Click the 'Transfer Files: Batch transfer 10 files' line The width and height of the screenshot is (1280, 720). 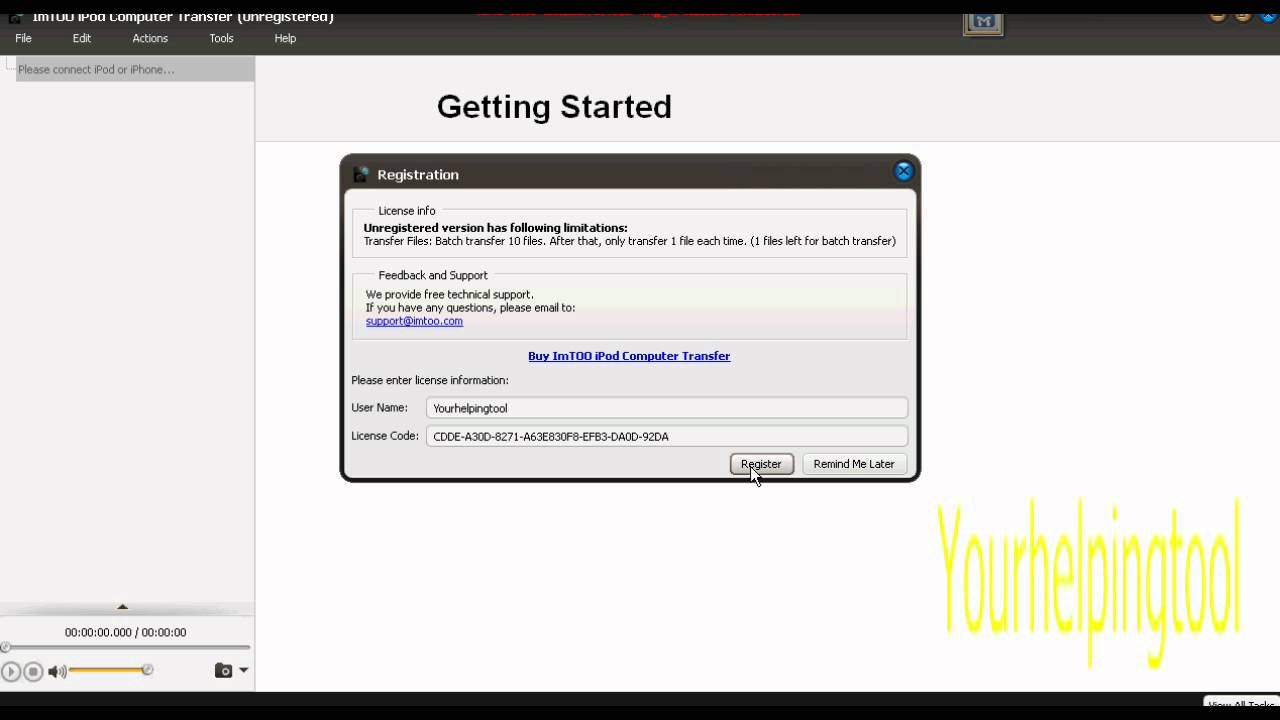tap(629, 241)
